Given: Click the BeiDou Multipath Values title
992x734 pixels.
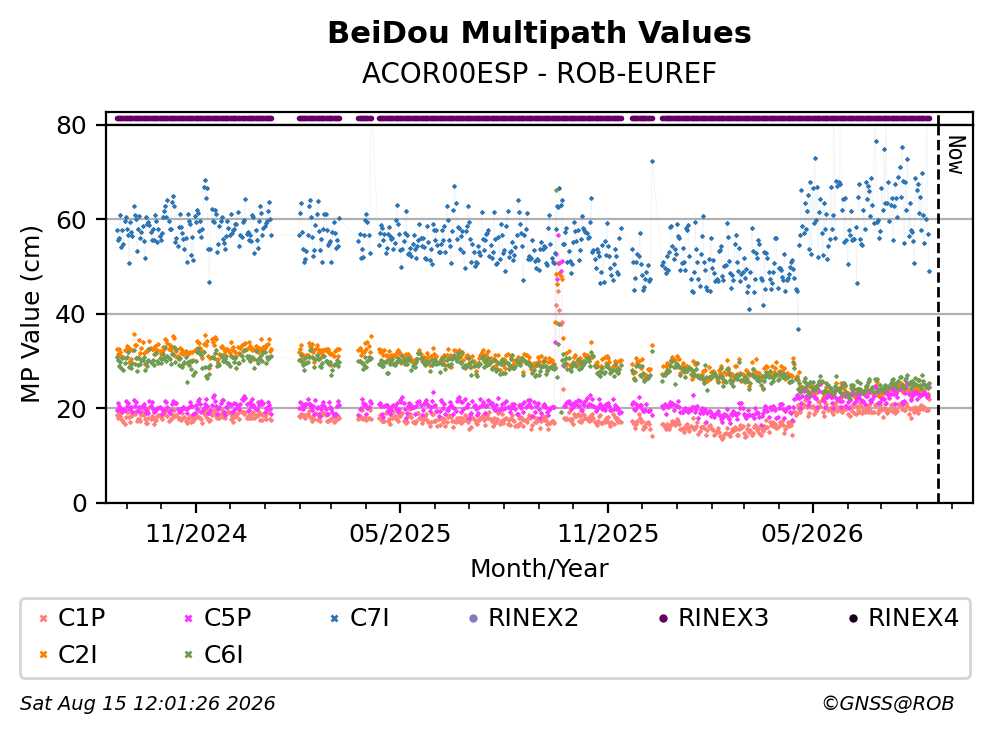Looking at the screenshot, I should [x=539, y=33].
